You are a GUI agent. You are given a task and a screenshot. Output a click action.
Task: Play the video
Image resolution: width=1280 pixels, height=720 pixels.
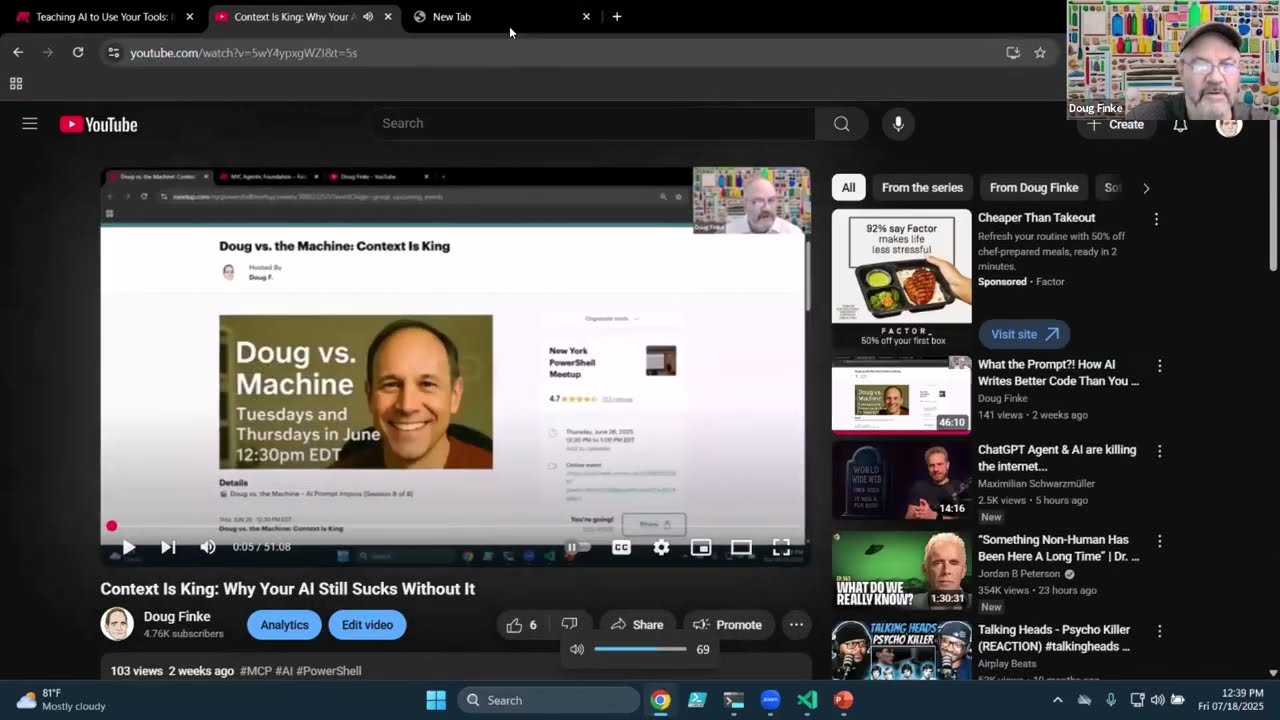[128, 547]
